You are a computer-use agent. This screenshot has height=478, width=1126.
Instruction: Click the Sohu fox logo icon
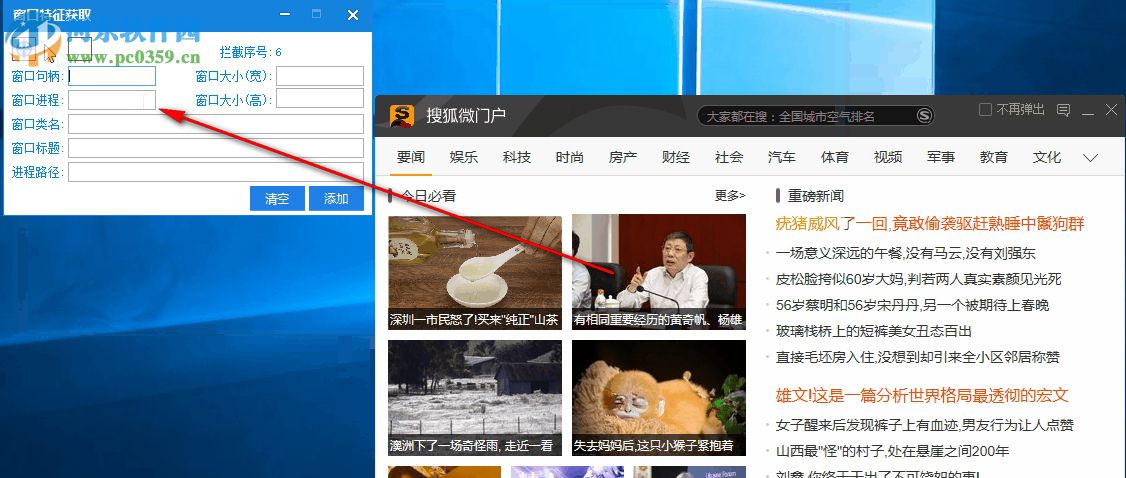click(402, 116)
